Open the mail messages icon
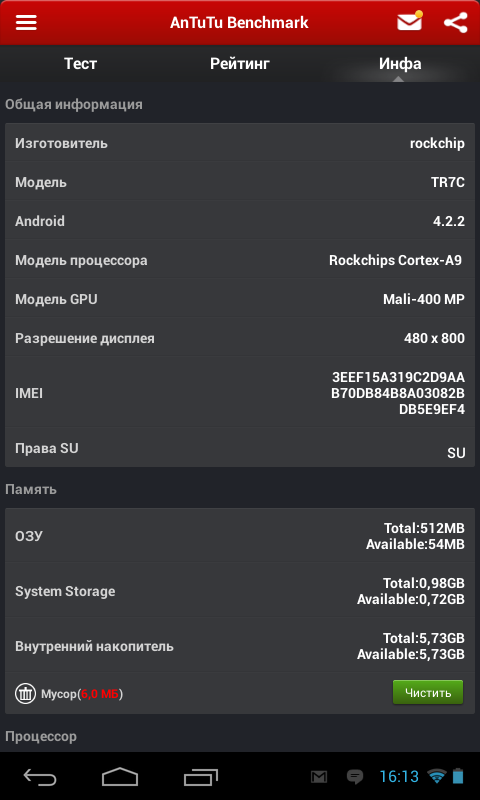Screen dimensions: 480x800 (410, 21)
